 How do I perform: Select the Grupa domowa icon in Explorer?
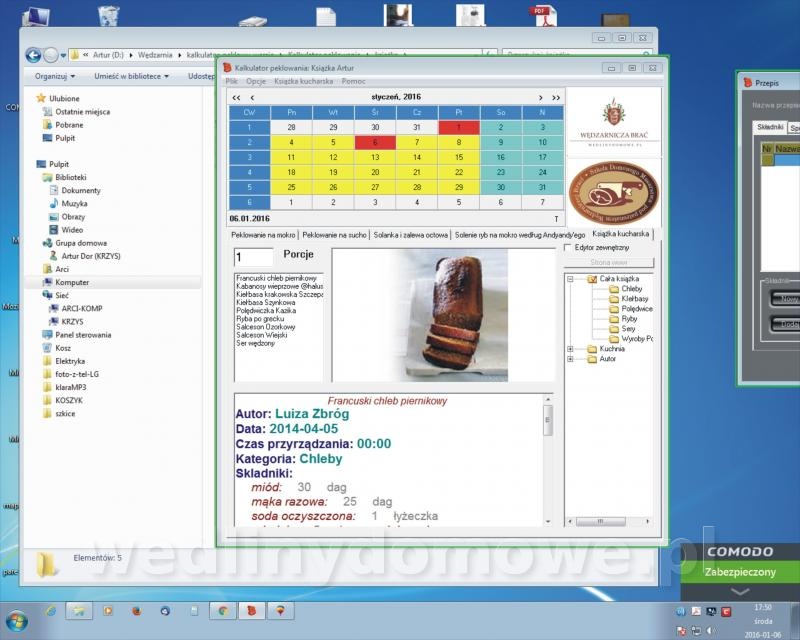pos(47,243)
